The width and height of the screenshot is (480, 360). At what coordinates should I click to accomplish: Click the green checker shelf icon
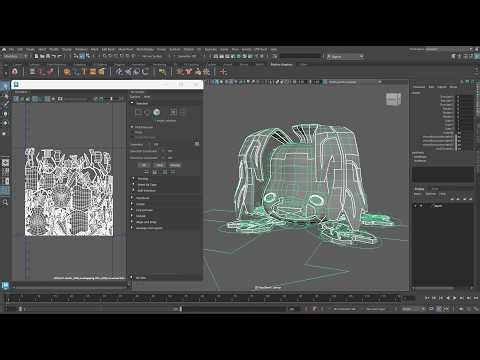tap(162, 71)
